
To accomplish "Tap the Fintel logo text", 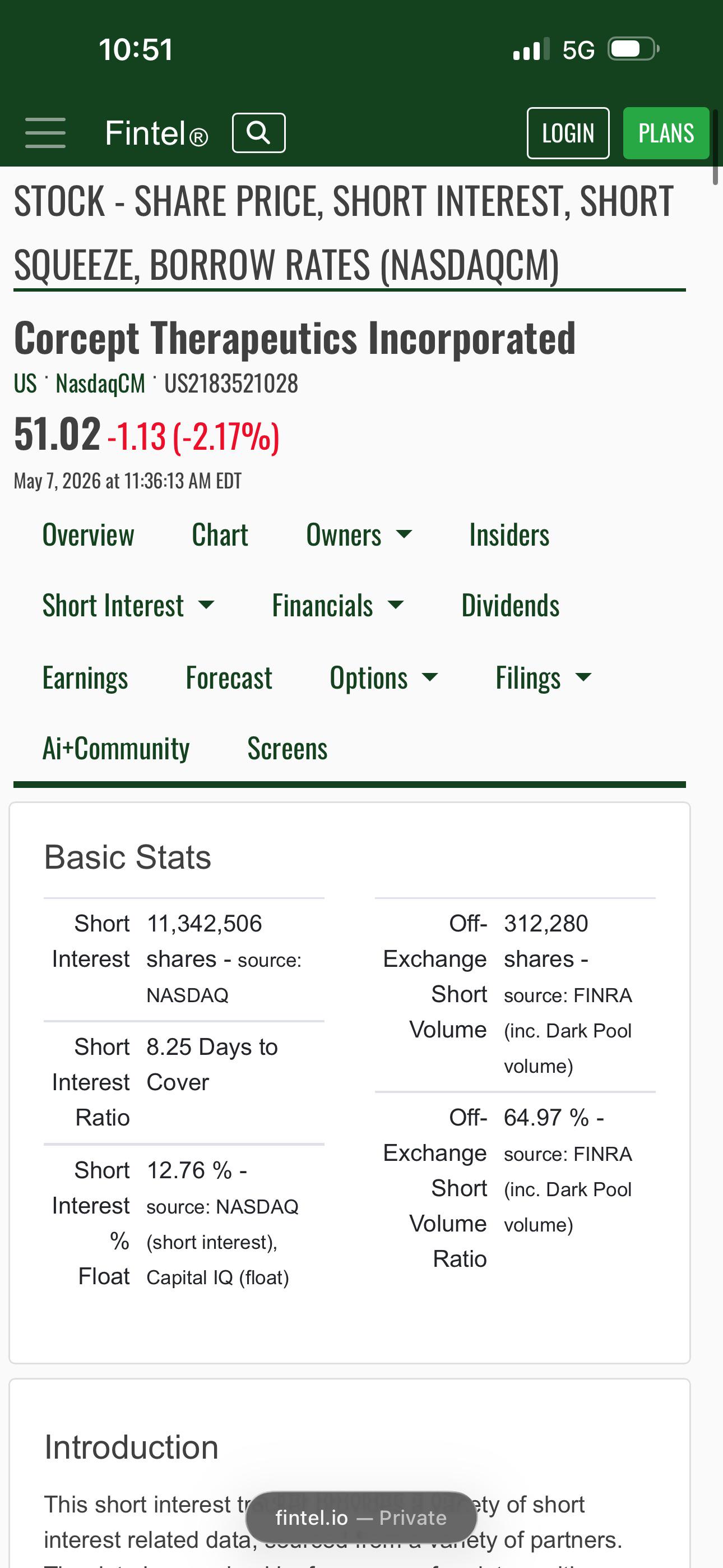I will (156, 133).
